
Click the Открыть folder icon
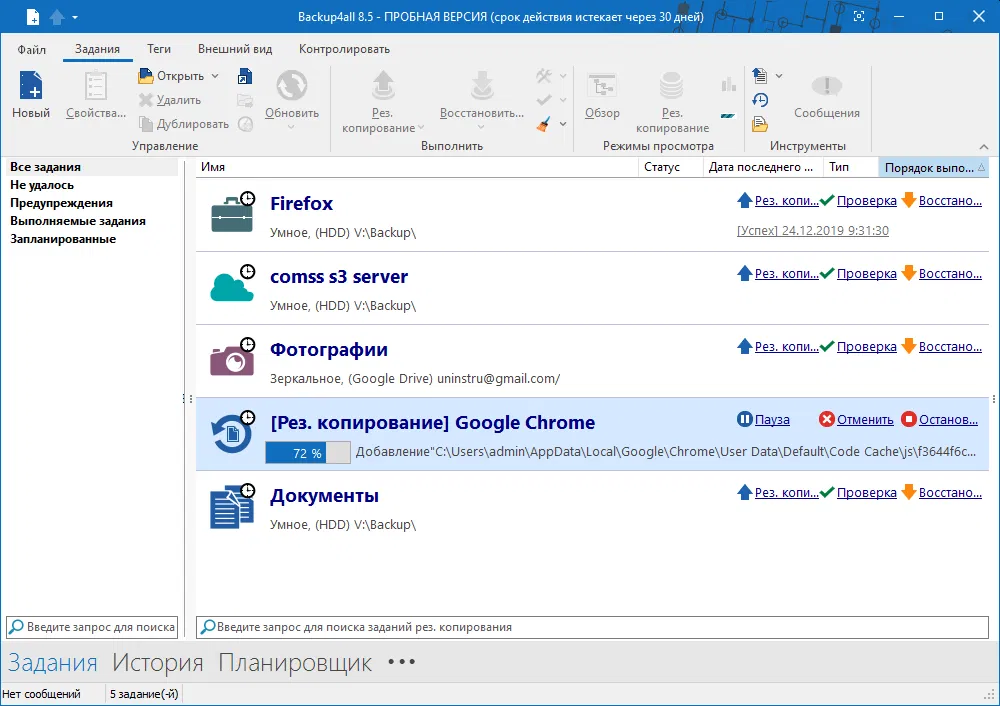click(146, 76)
